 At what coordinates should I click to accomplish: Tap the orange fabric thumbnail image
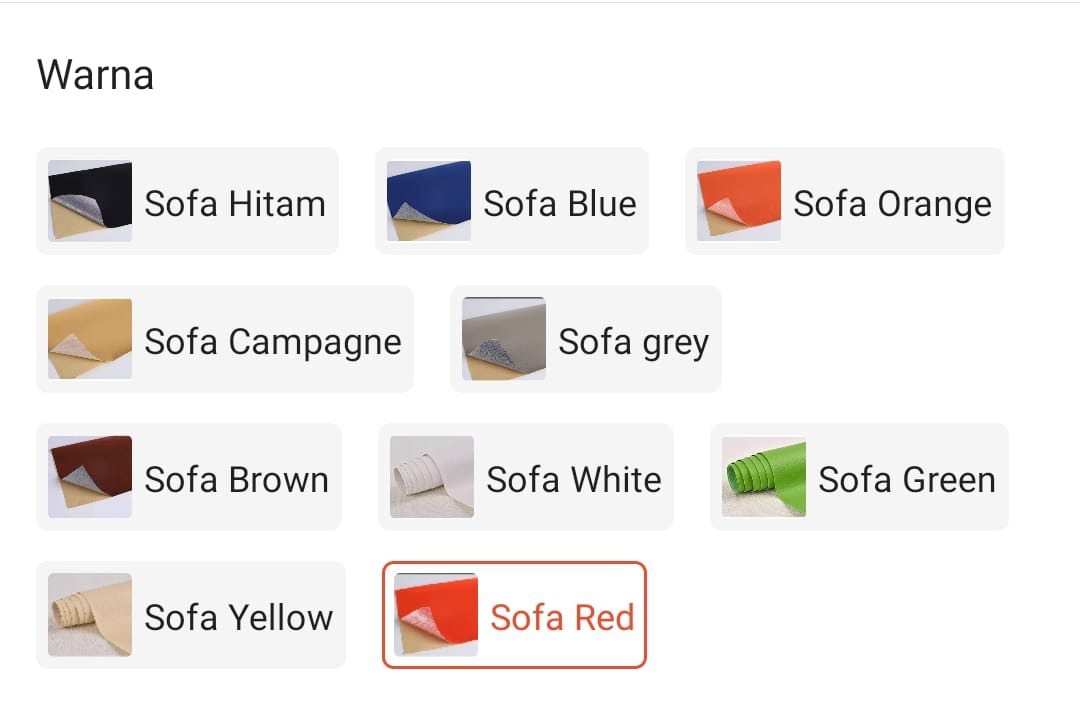coord(739,201)
